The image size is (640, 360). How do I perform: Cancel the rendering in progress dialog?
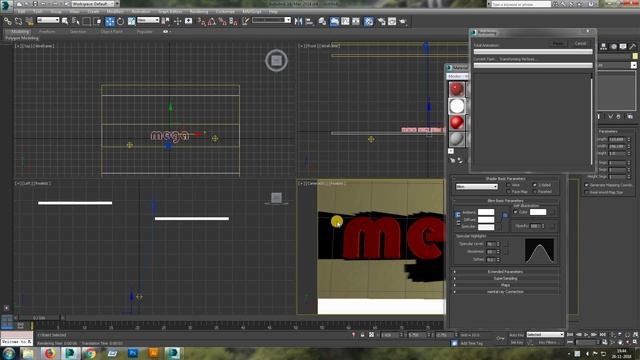580,43
